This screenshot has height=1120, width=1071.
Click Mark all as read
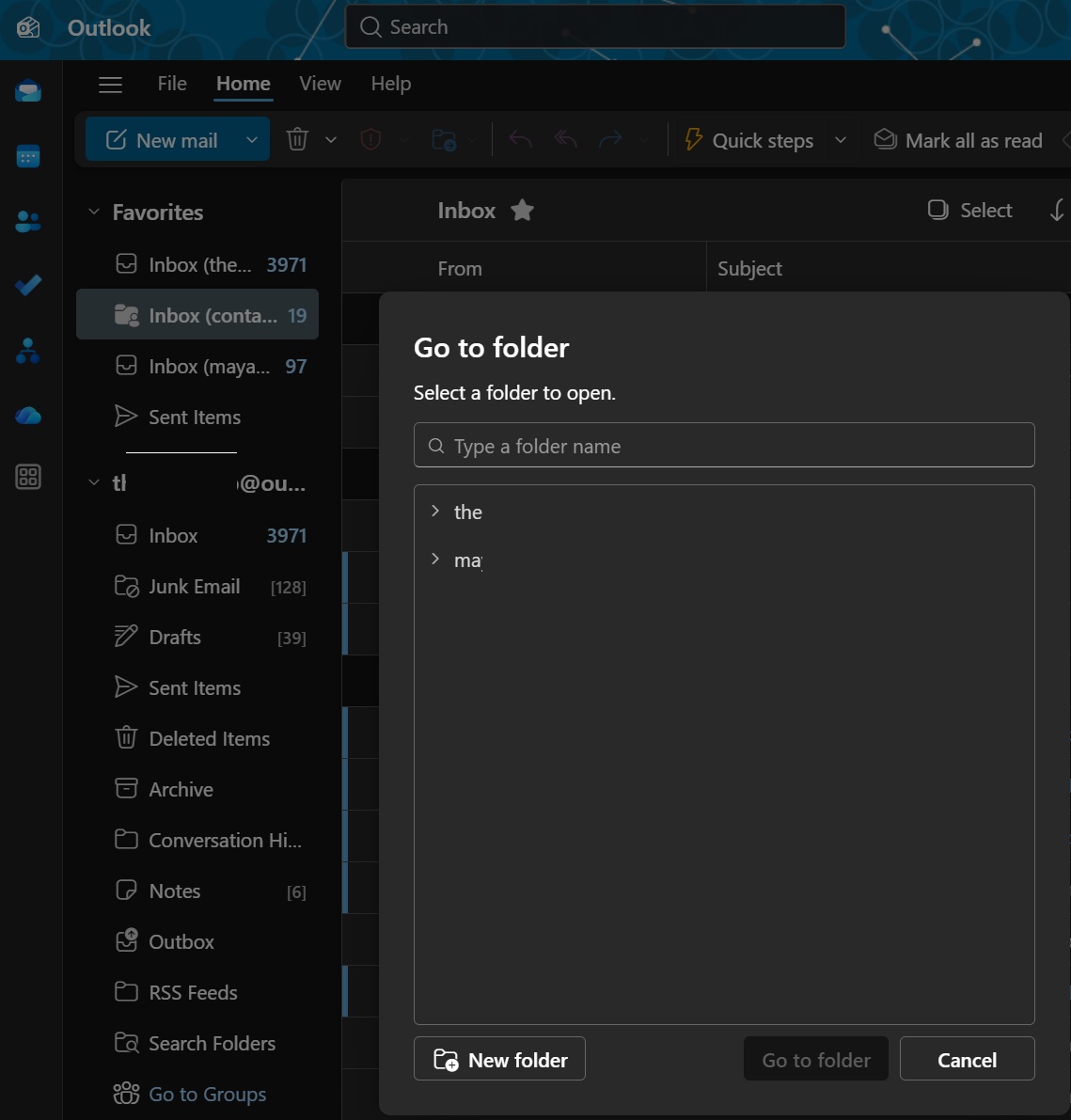958,140
